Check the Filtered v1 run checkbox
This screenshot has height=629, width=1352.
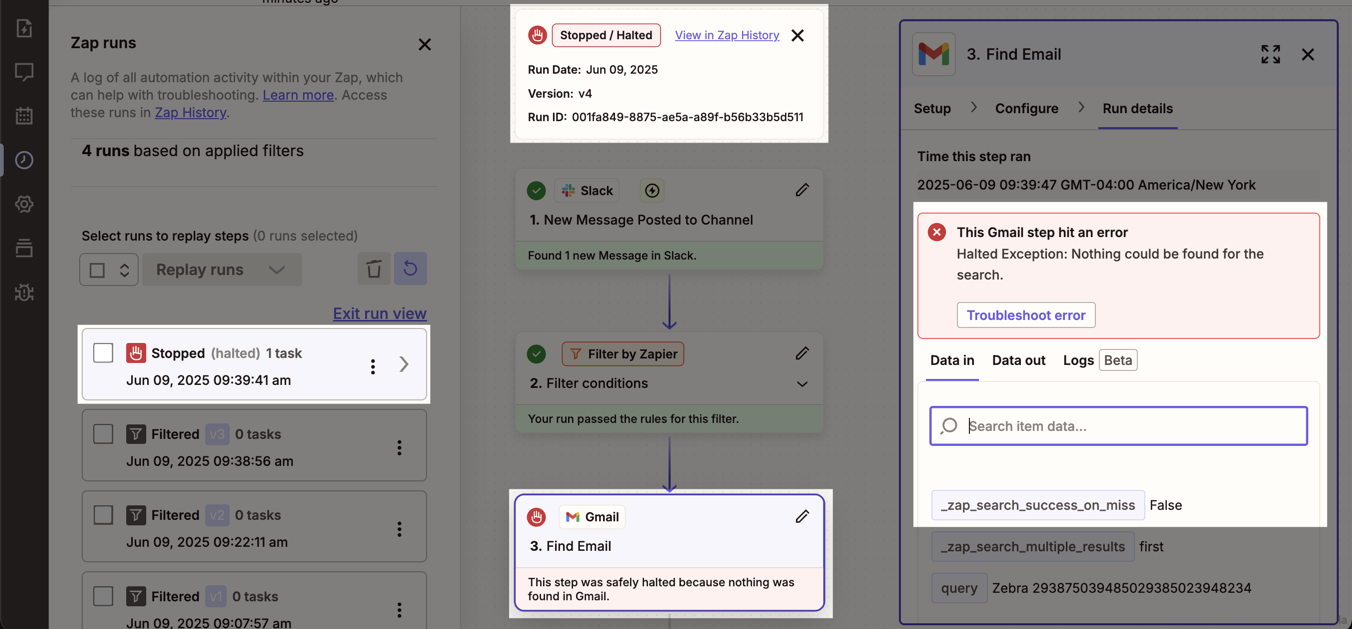pyautogui.click(x=103, y=596)
